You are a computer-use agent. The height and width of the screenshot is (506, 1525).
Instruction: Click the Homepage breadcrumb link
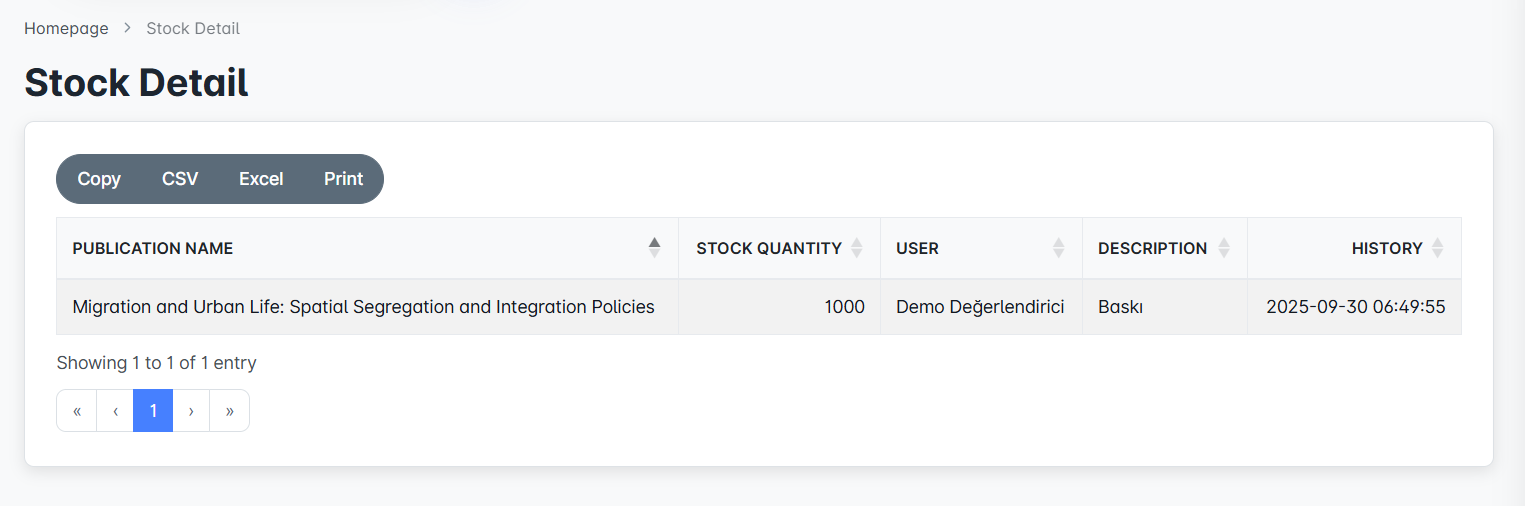pos(66,28)
